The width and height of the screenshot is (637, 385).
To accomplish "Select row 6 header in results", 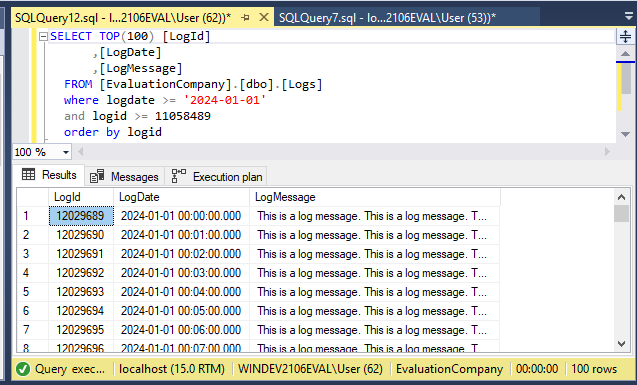I will click(33, 311).
